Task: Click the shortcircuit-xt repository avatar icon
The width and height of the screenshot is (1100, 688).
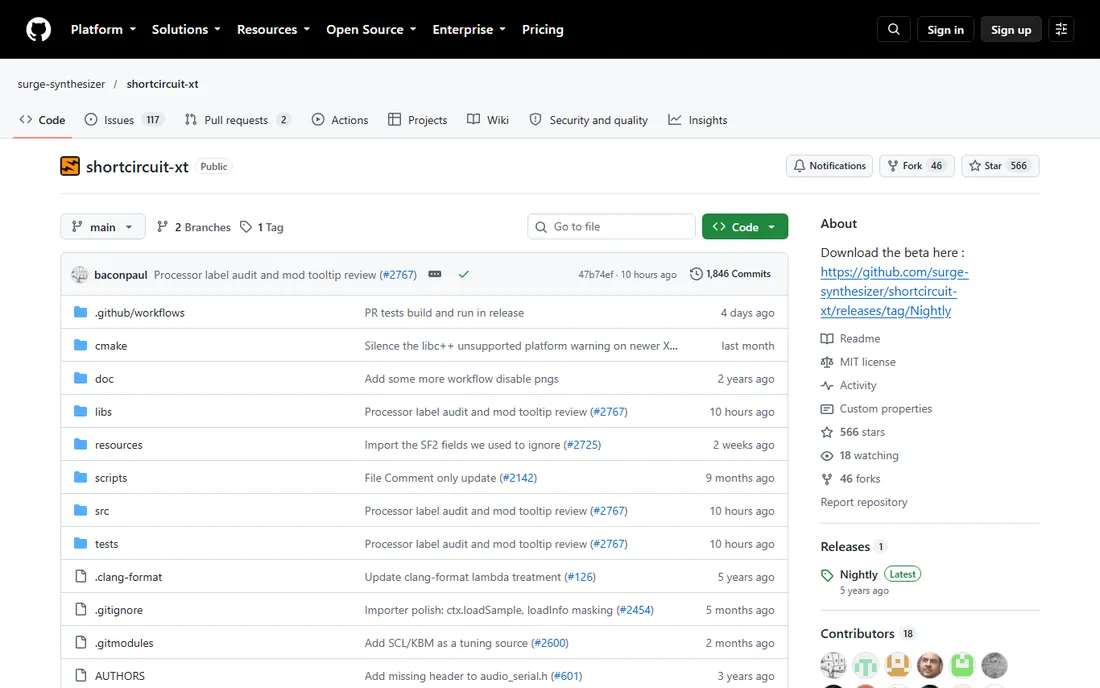Action: [x=69, y=166]
